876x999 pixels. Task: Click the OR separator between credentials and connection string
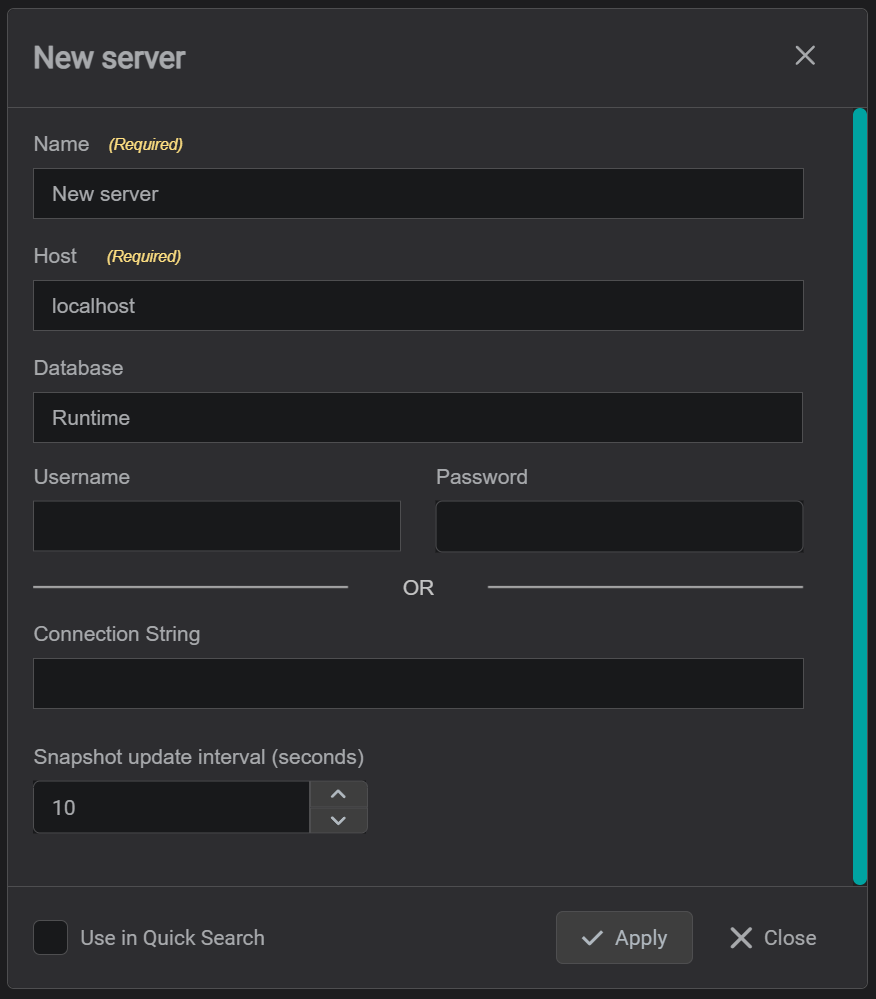[418, 588]
